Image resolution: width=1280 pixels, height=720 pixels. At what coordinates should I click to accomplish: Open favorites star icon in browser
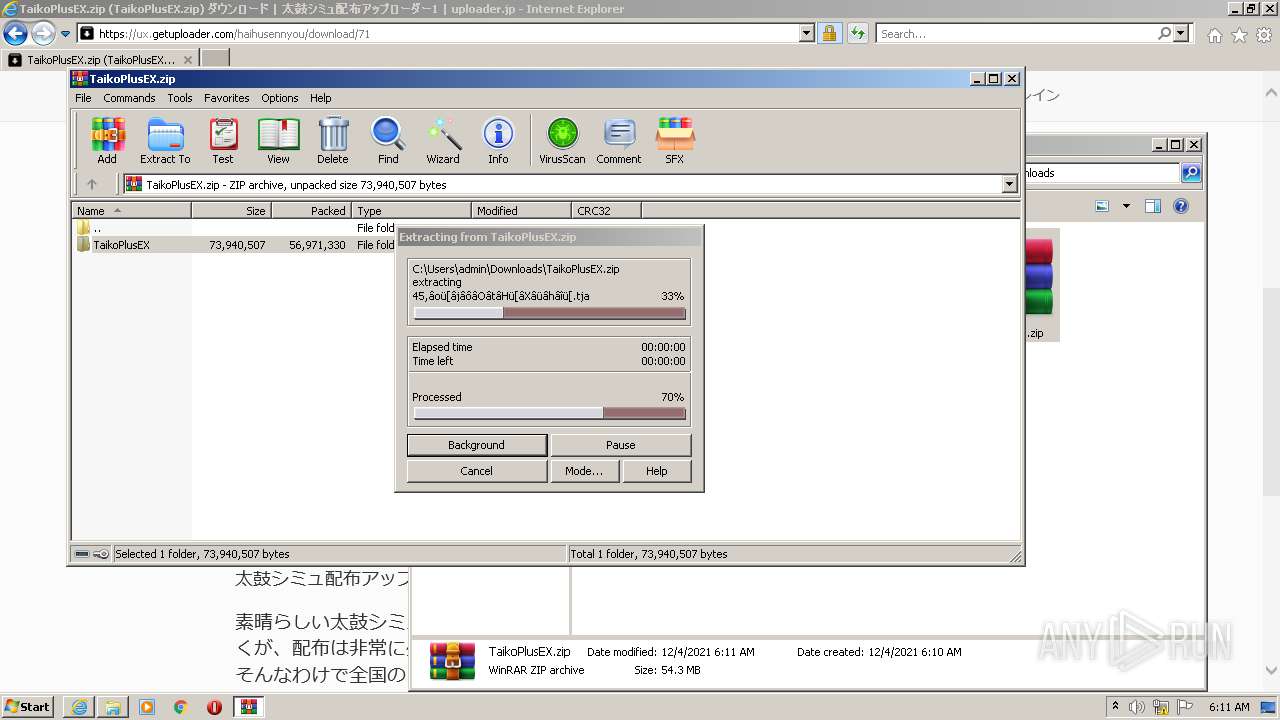click(x=1239, y=35)
